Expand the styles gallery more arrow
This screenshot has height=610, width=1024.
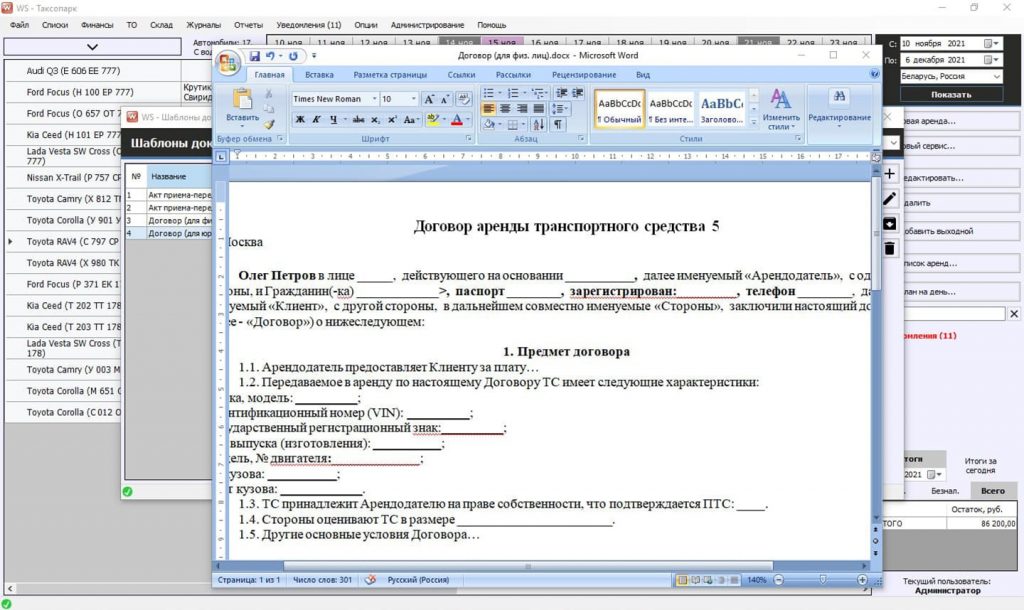pyautogui.click(x=754, y=121)
